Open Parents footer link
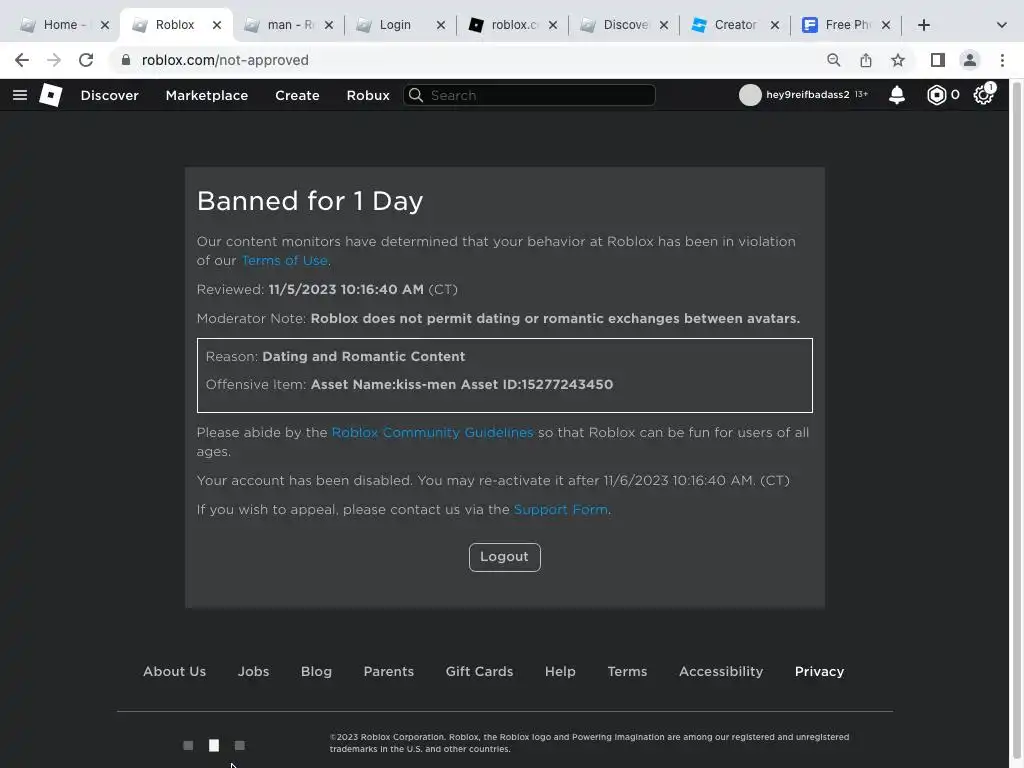 (x=389, y=671)
